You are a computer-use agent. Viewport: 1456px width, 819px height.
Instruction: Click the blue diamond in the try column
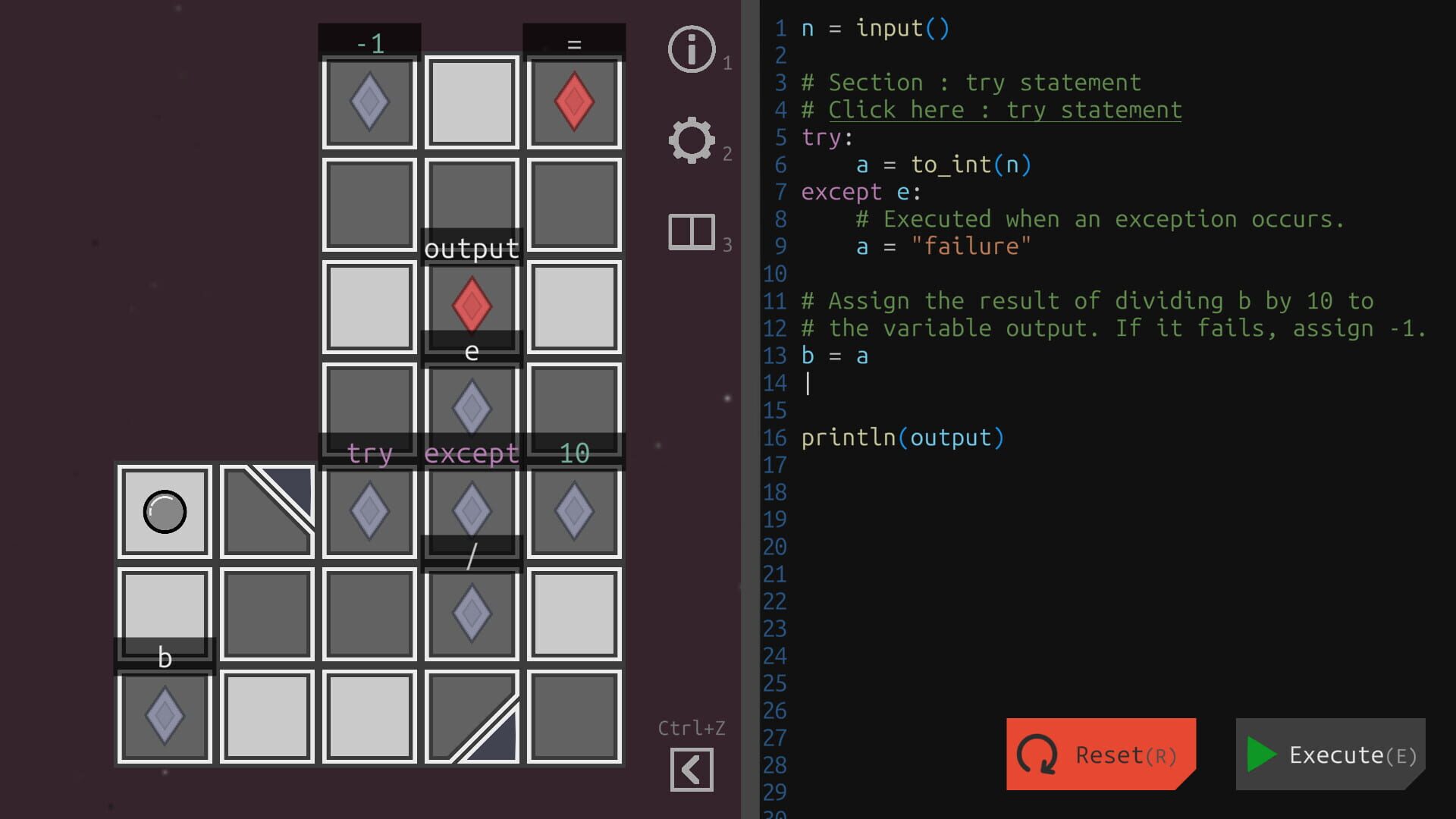tap(369, 510)
